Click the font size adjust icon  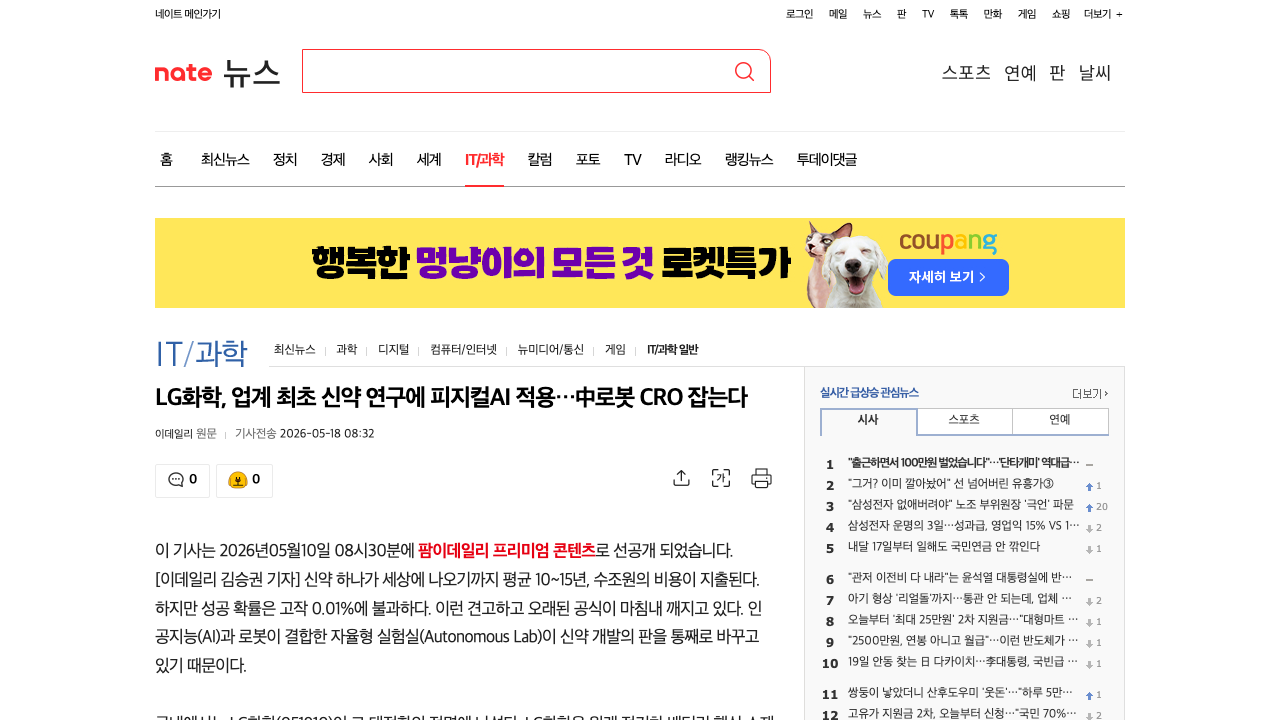(x=721, y=478)
